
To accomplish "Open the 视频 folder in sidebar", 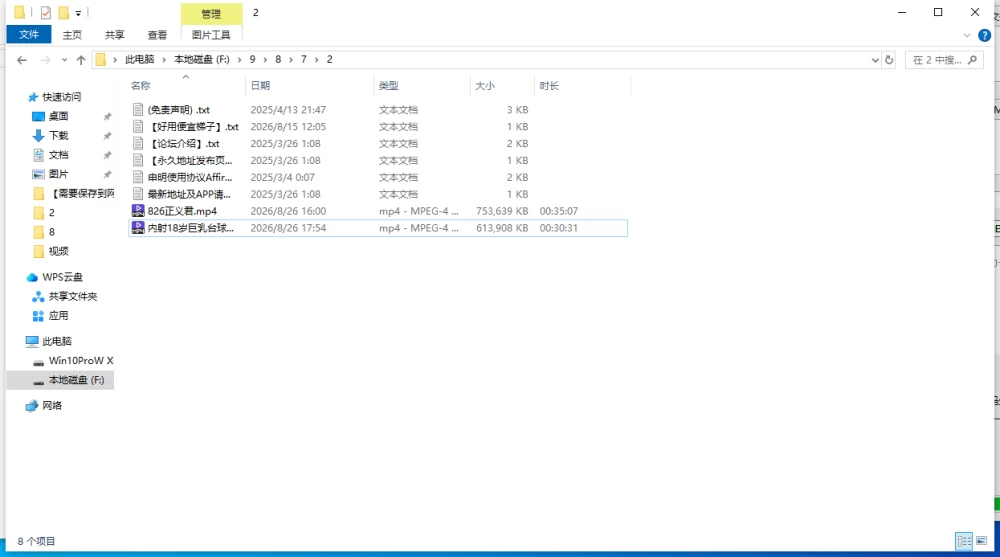I will tap(59, 251).
